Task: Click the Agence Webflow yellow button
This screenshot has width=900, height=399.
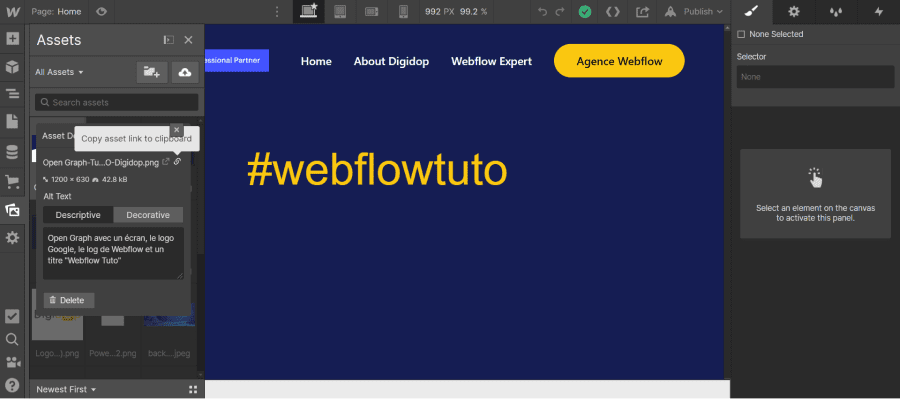Action: (x=619, y=61)
